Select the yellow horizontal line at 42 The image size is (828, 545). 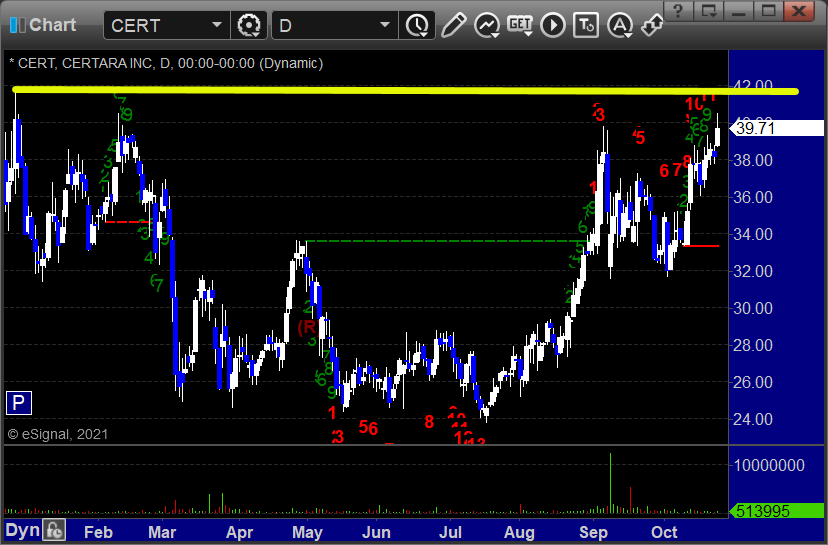tap(404, 91)
